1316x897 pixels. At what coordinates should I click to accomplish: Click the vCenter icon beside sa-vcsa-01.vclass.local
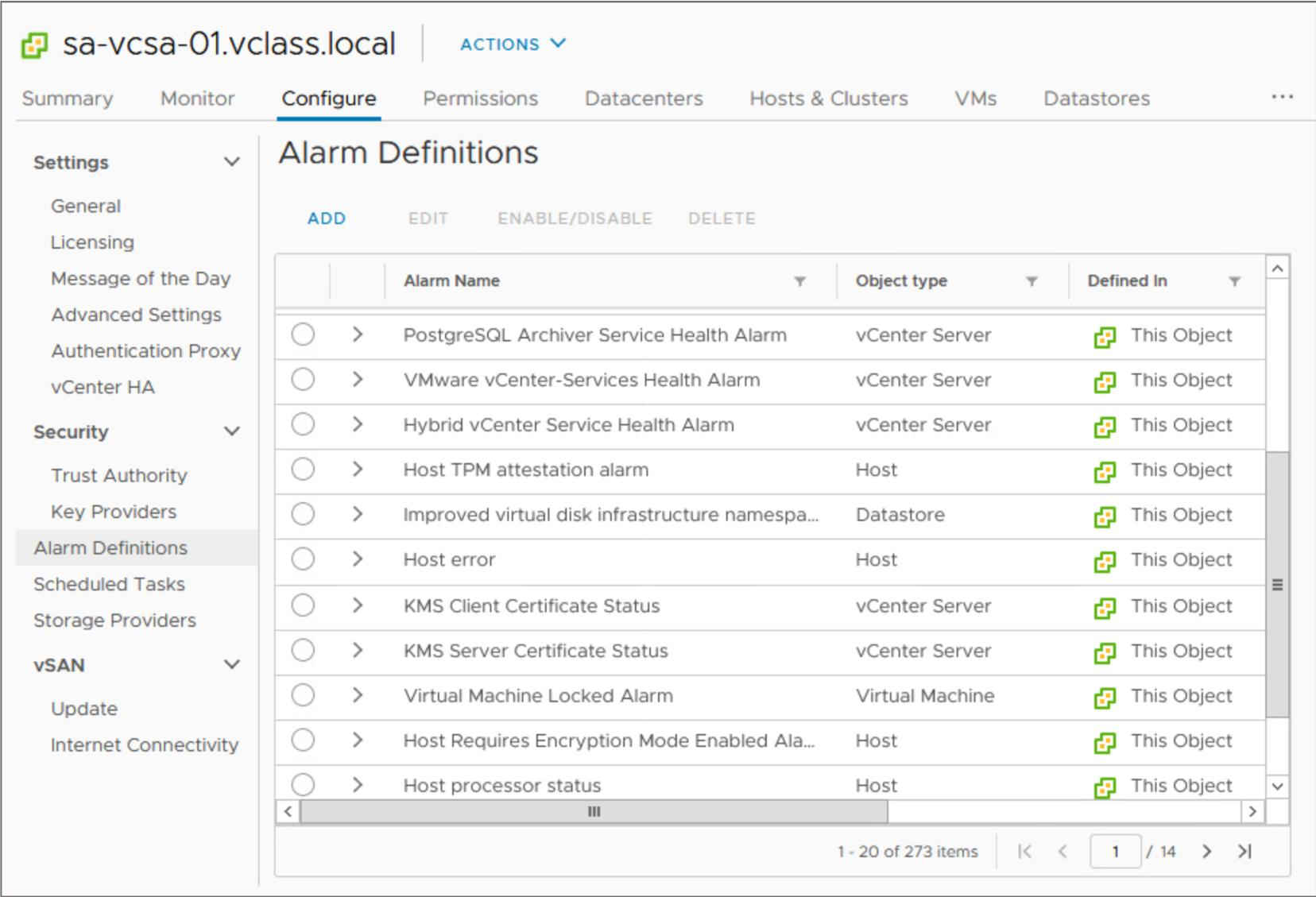pyautogui.click(x=34, y=45)
